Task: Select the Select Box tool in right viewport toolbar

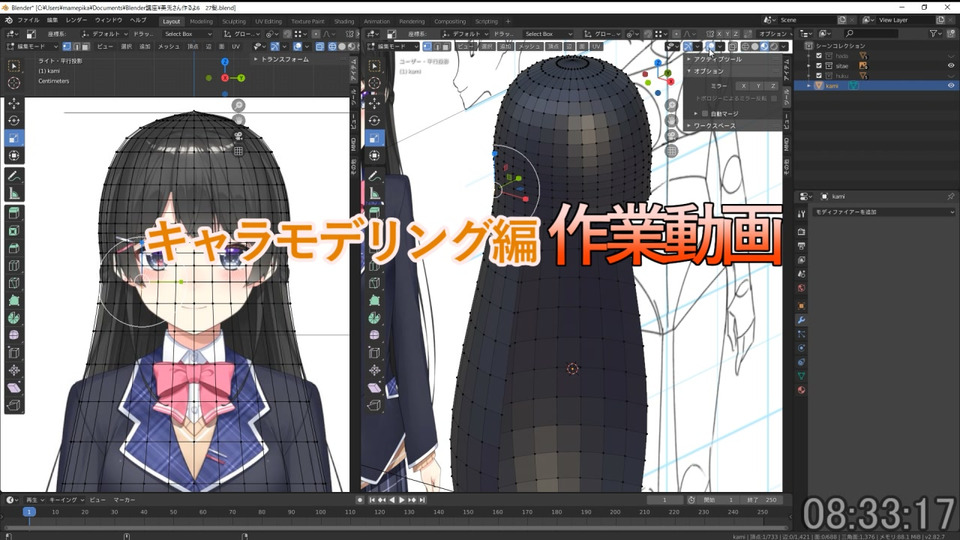Action: click(x=374, y=66)
